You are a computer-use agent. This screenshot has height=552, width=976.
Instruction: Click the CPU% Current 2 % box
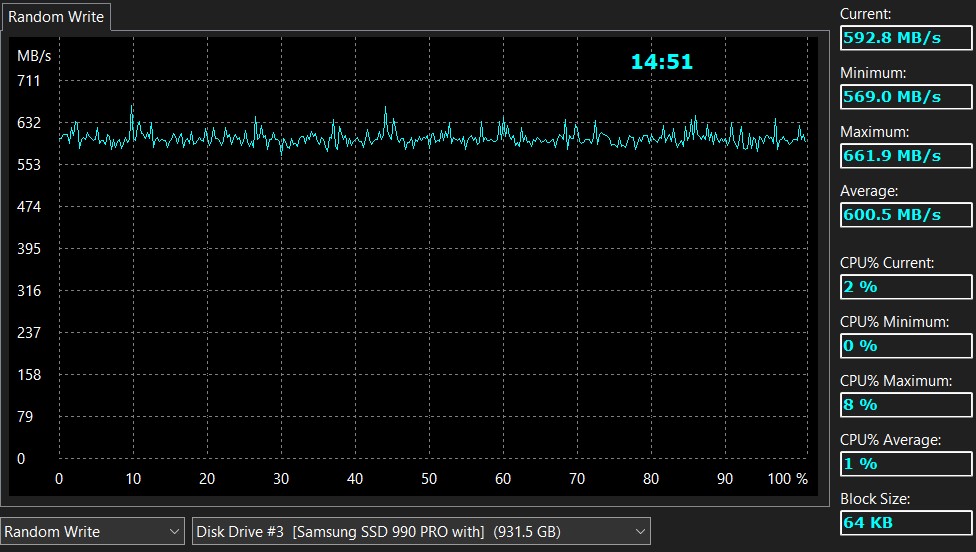pos(905,287)
